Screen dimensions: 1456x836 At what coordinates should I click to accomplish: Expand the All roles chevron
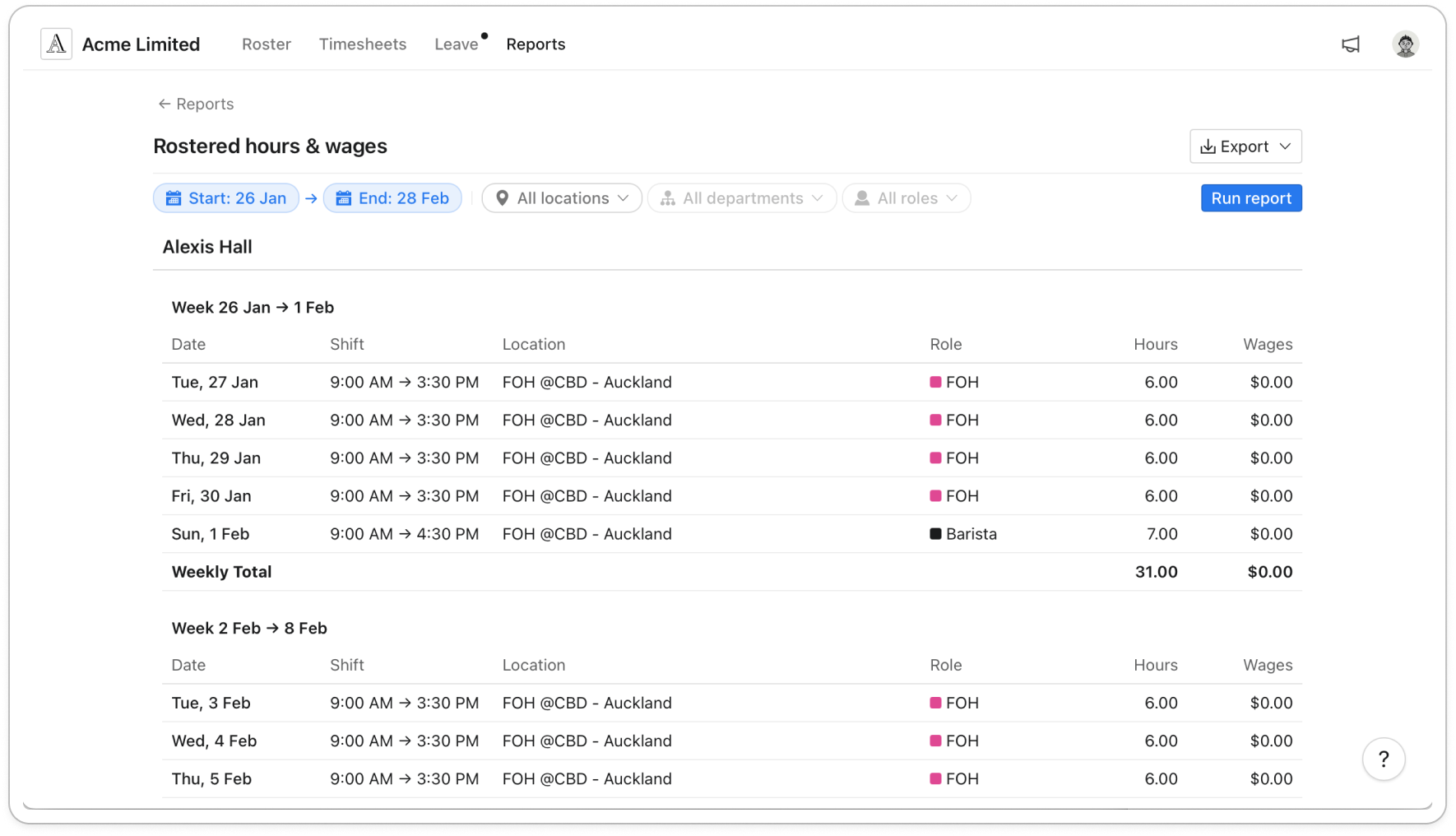coord(952,198)
